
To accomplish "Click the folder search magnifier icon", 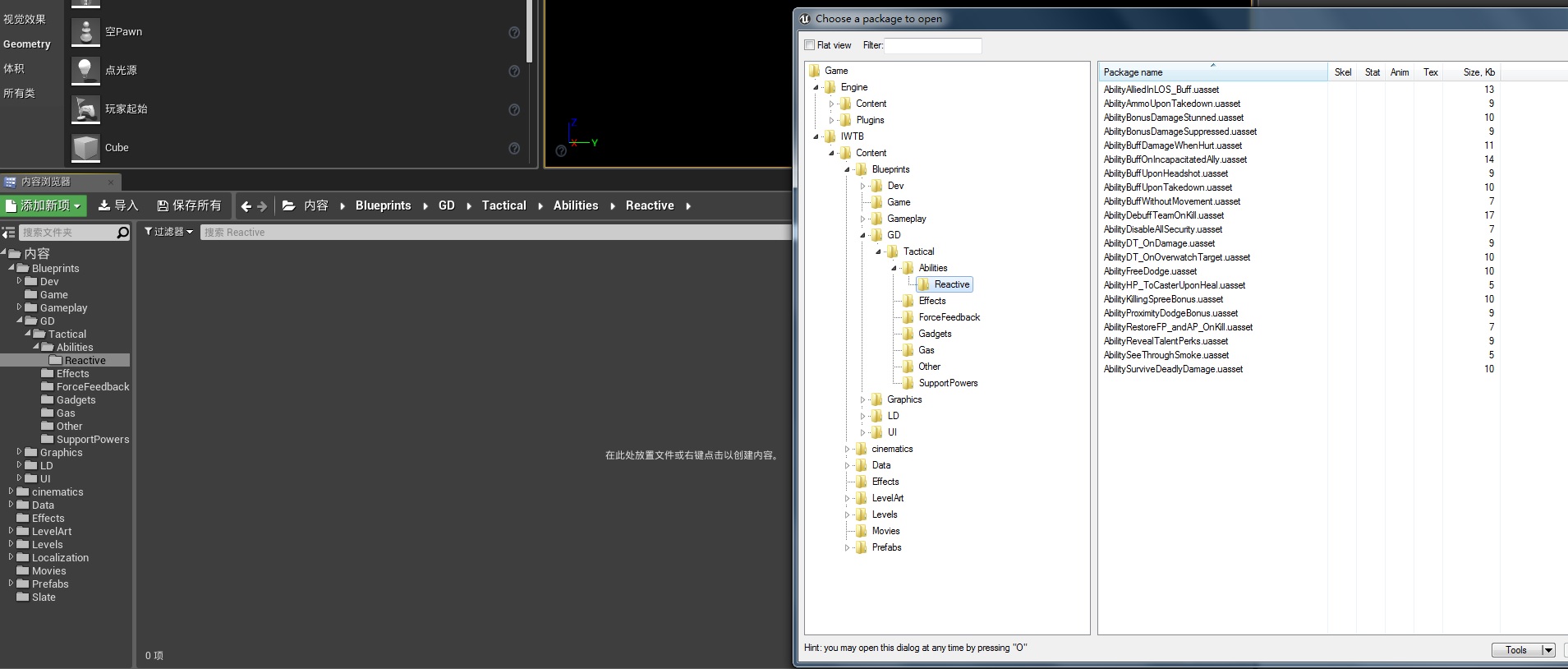I will coord(122,233).
